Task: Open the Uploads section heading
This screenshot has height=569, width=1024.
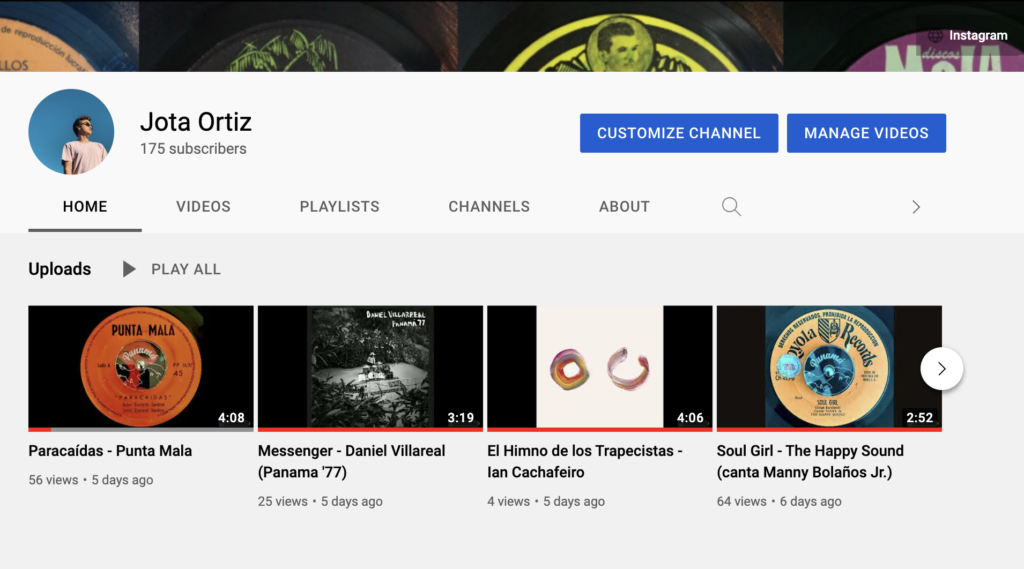Action: 59,269
